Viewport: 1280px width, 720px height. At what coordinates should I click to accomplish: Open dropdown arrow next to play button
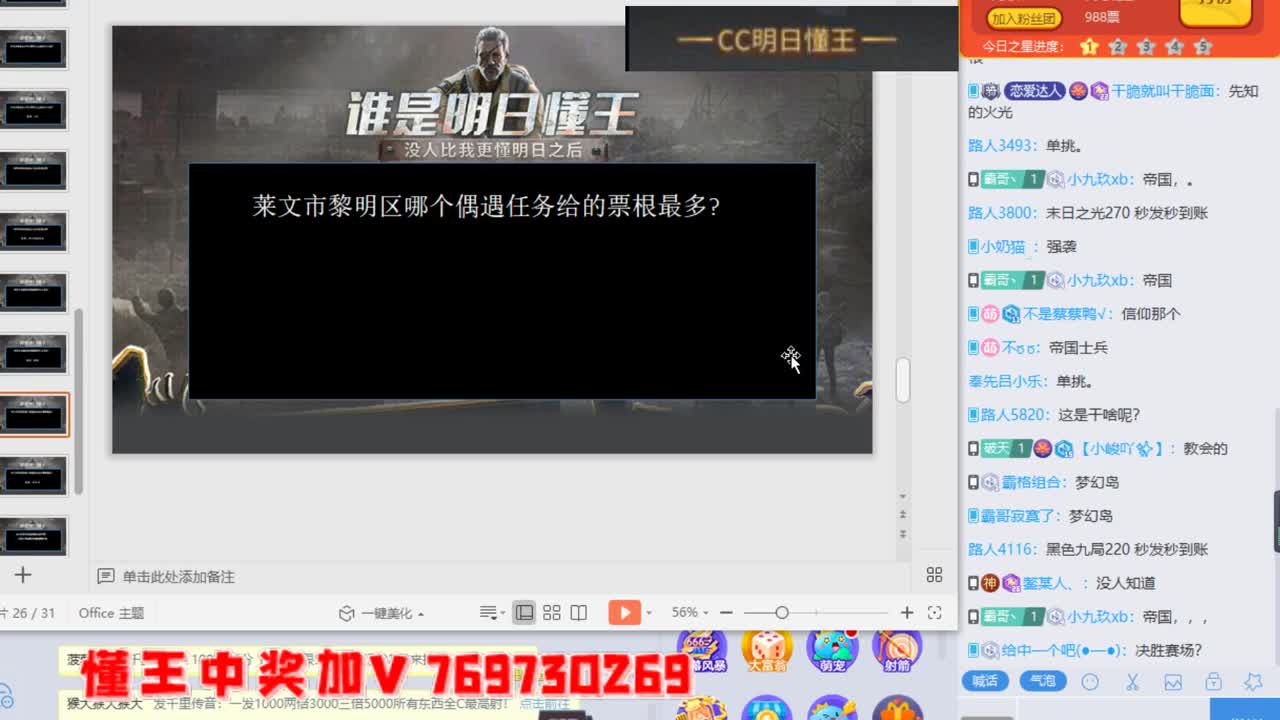click(x=649, y=613)
